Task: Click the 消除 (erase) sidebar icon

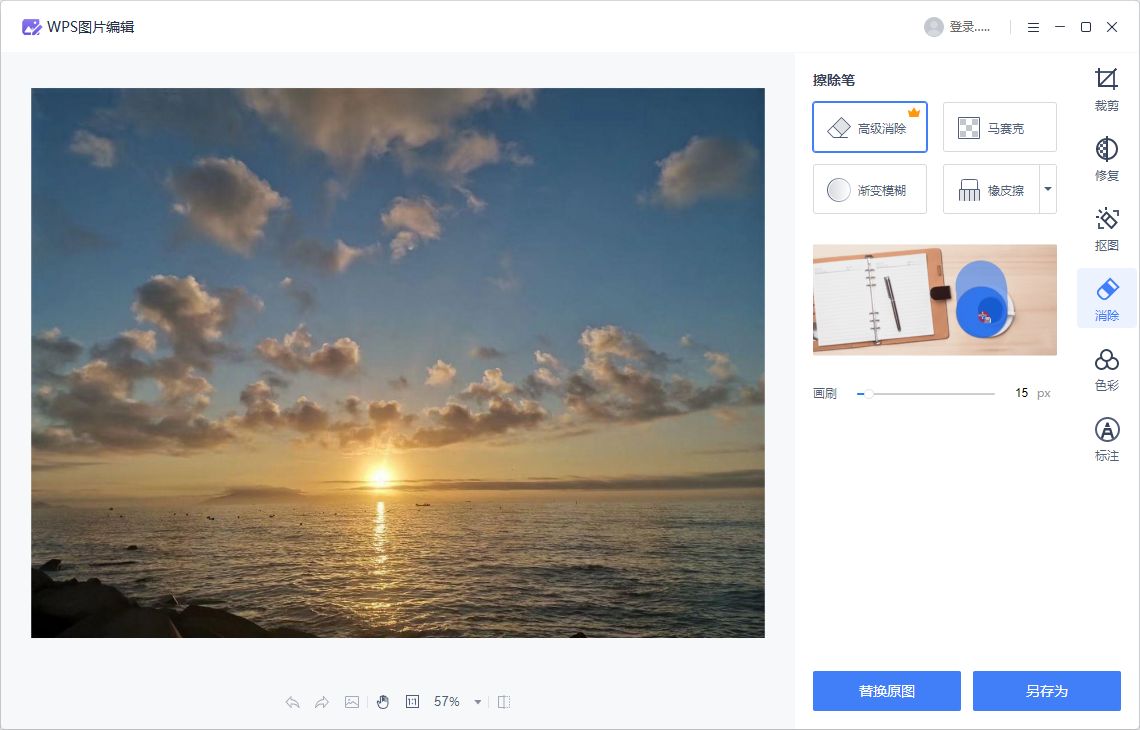Action: (1106, 299)
